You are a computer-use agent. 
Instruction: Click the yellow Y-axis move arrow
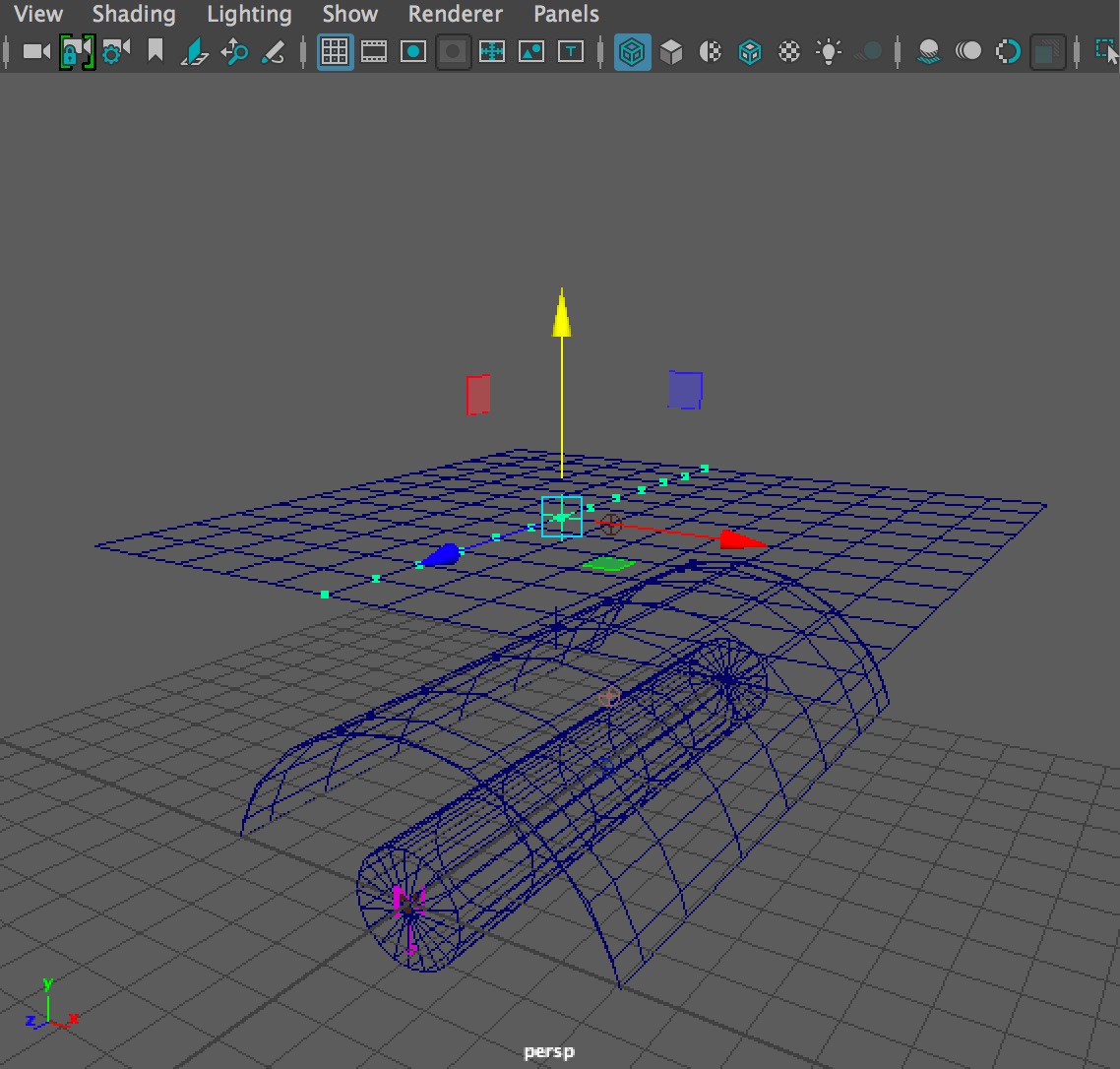[x=561, y=314]
